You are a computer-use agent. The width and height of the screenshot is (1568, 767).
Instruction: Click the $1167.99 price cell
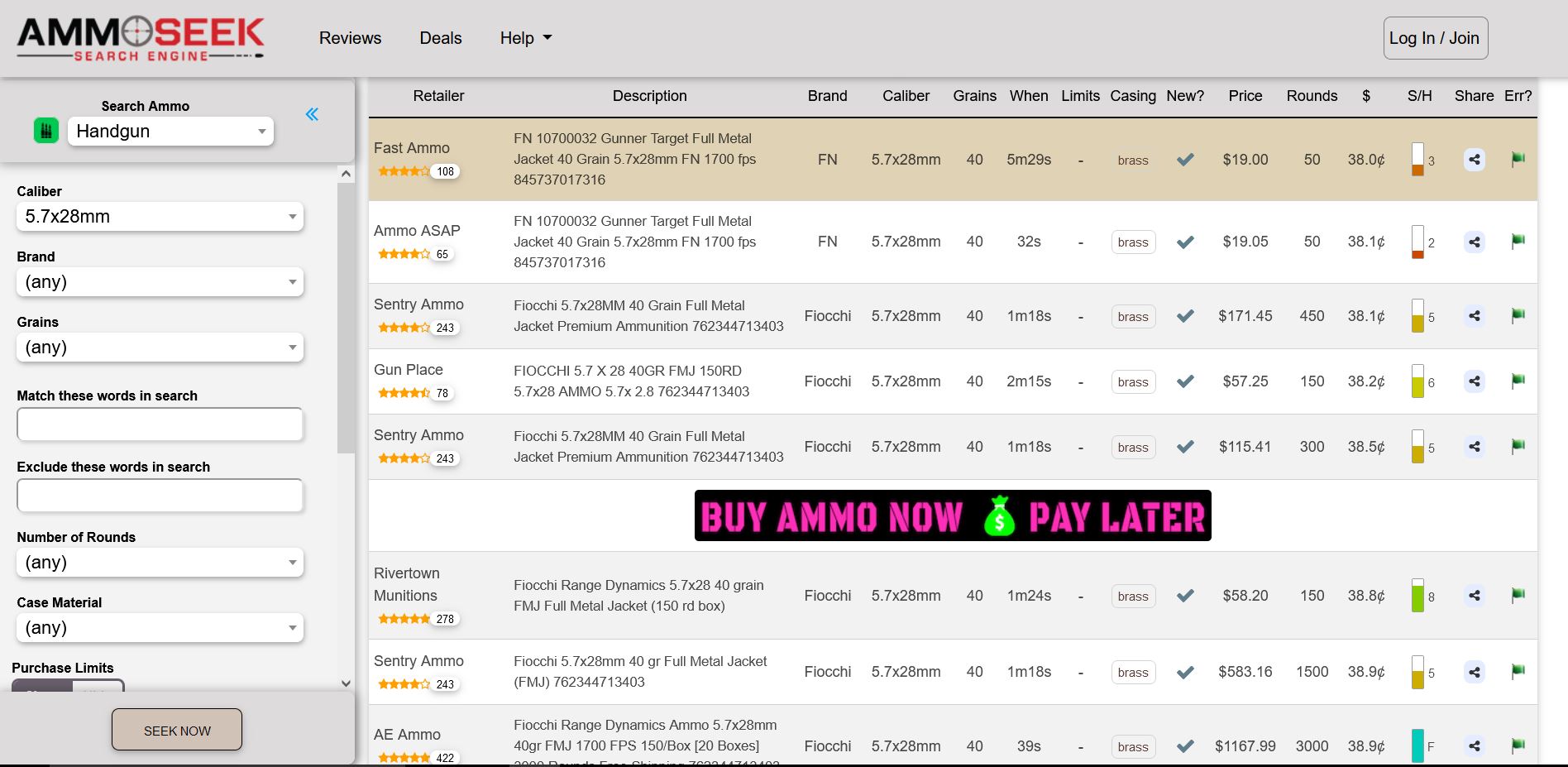pos(1245,746)
